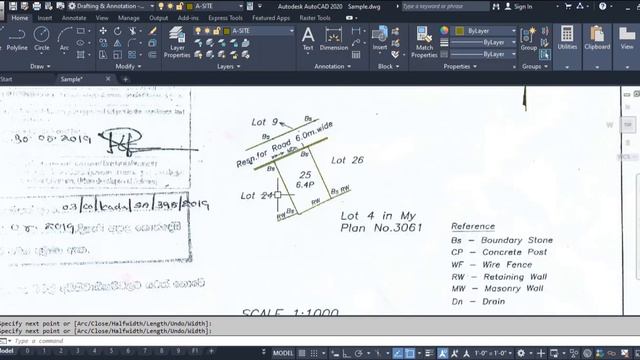The width and height of the screenshot is (640, 360).
Task: Switch to the Insert ribbon tab
Action: tap(44, 18)
